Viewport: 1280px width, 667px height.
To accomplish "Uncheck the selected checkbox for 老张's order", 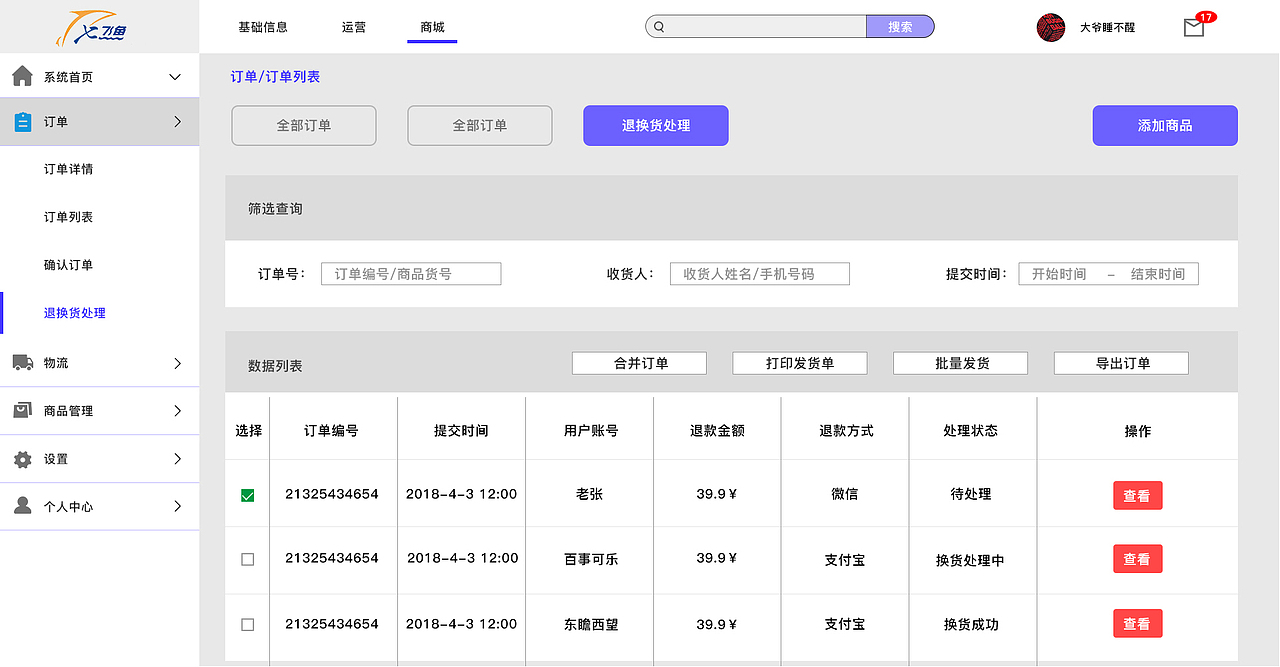I will pos(247,494).
